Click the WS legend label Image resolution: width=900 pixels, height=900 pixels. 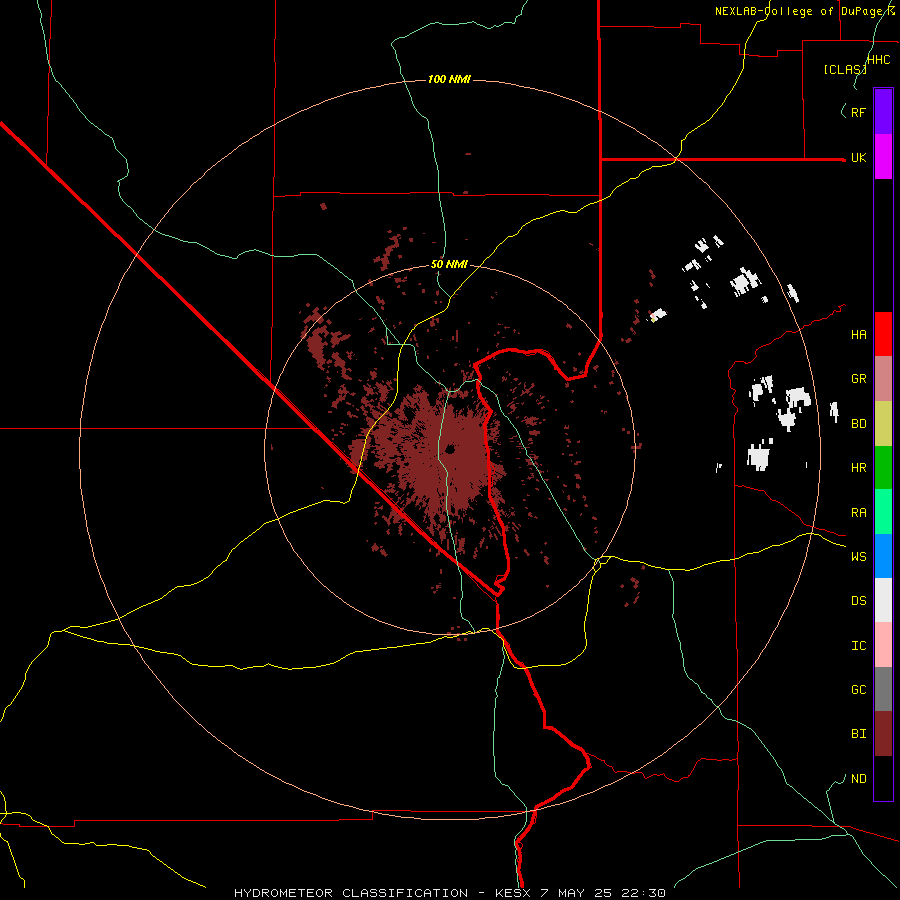pyautogui.click(x=858, y=556)
